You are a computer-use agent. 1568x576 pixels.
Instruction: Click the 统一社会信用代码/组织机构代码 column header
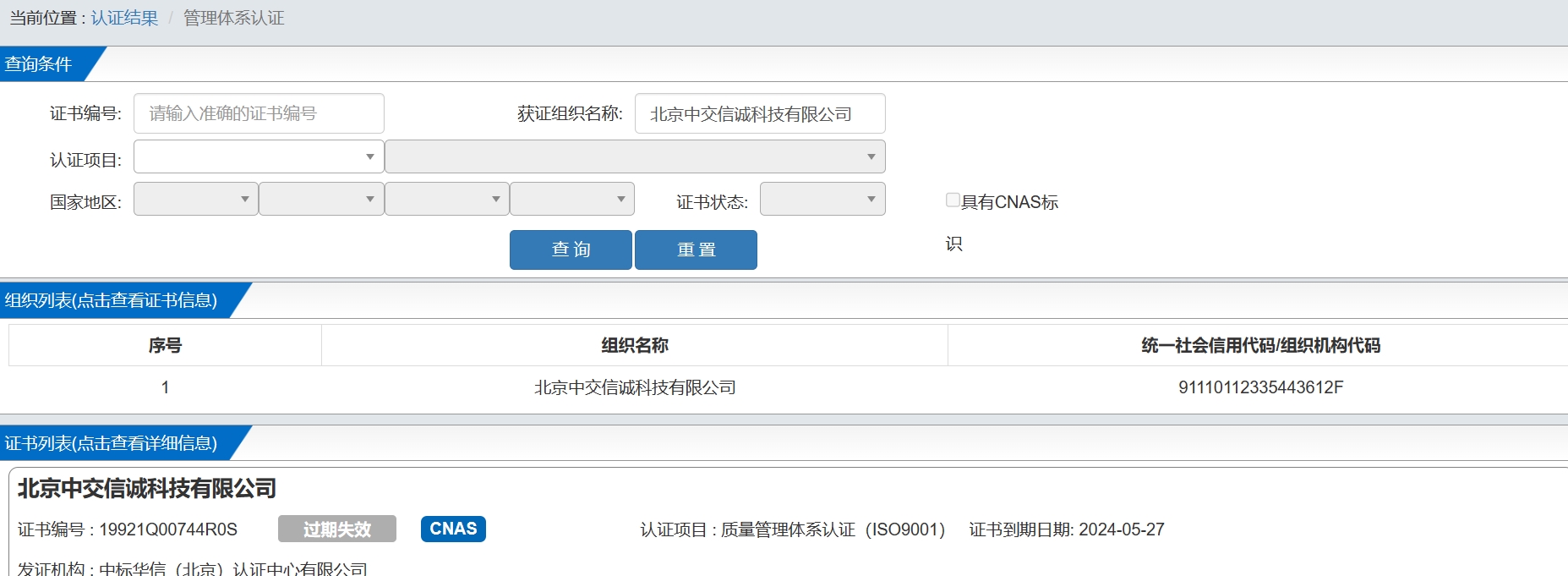[1260, 345]
